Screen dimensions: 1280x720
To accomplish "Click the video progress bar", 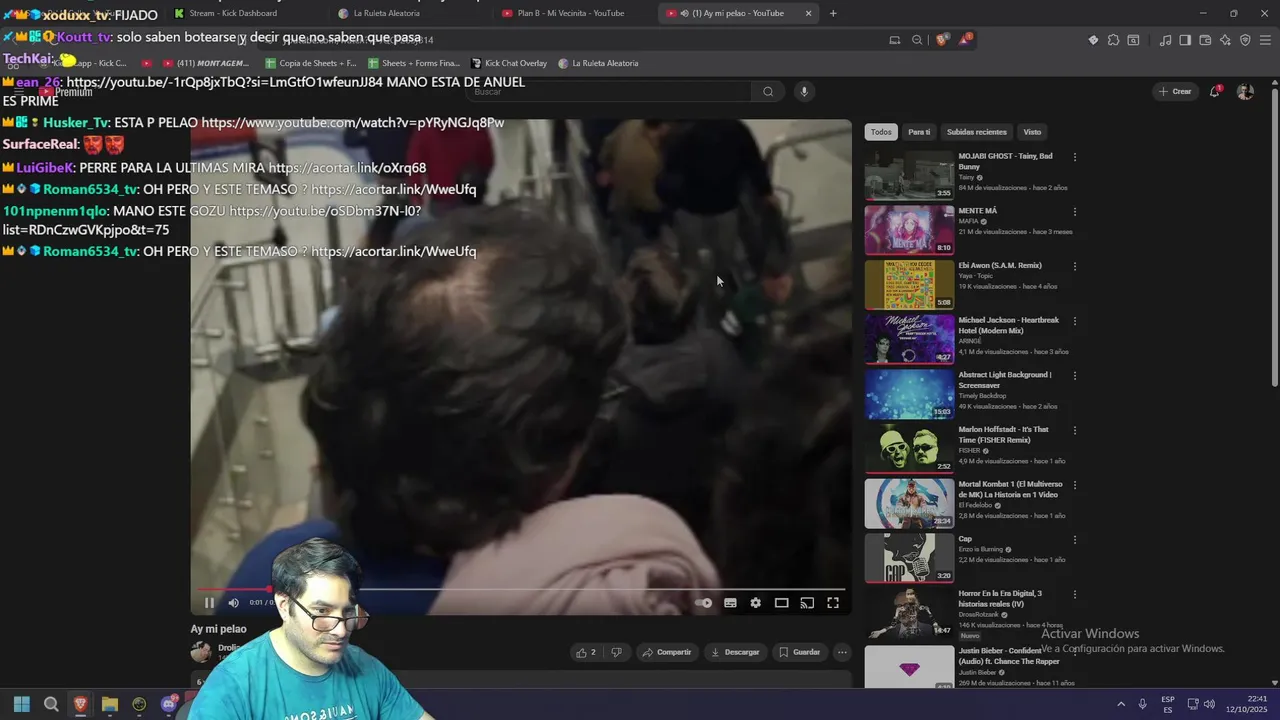I will click(521, 589).
